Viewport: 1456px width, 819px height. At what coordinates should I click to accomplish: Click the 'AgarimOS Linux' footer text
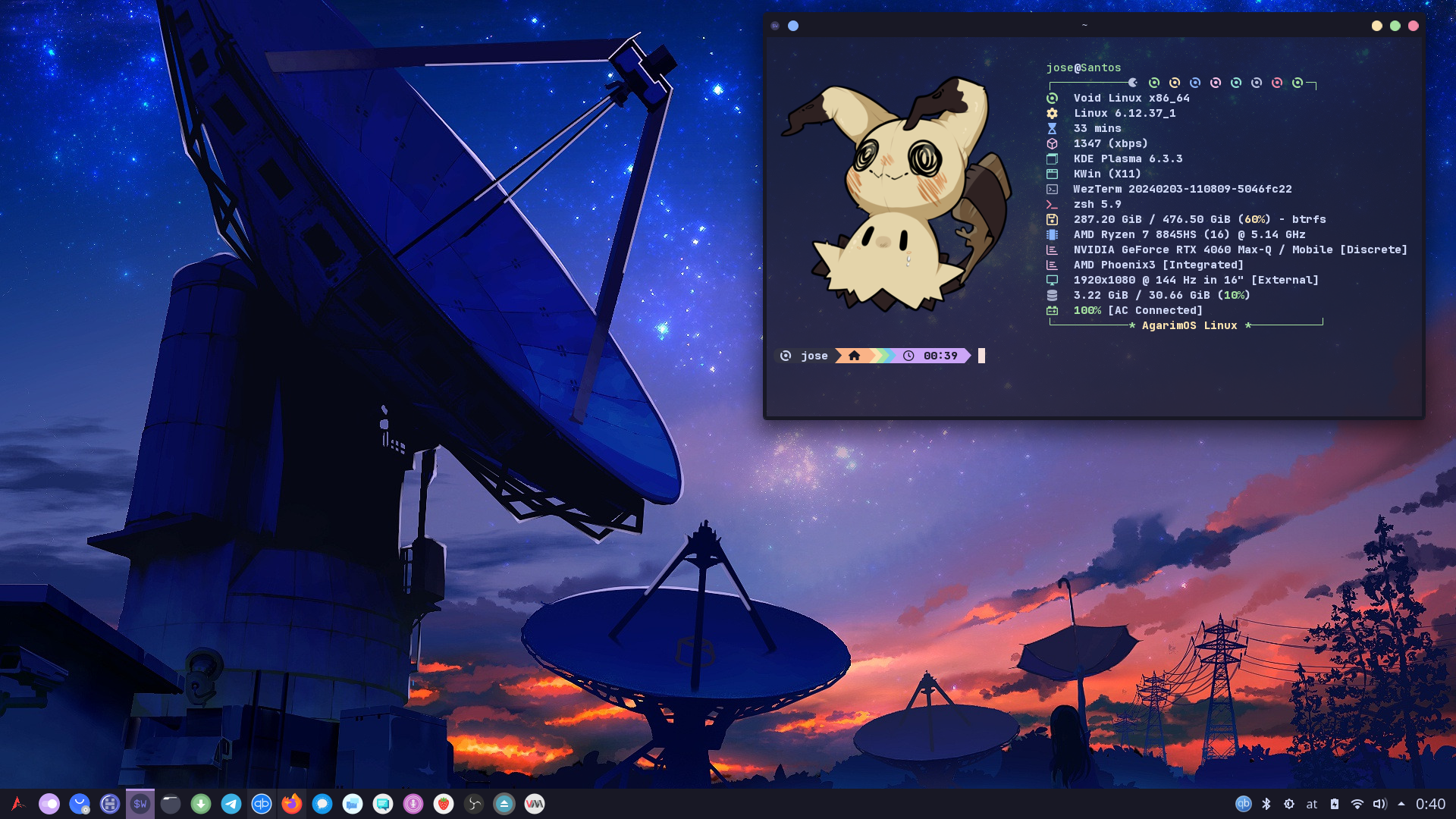[x=1190, y=325]
